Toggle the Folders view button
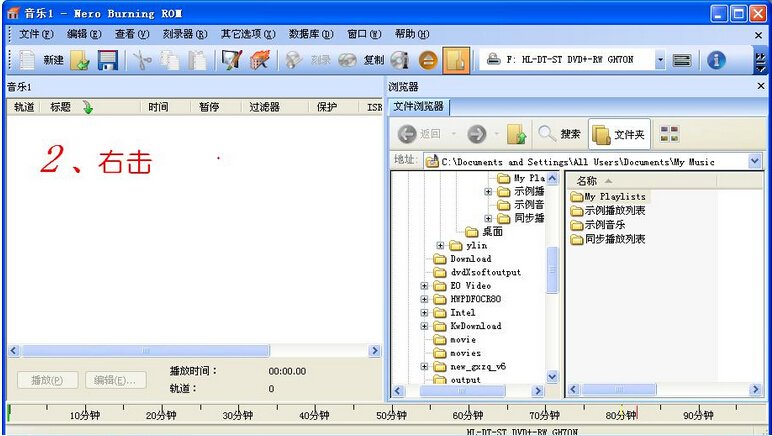772x436 pixels. point(619,134)
